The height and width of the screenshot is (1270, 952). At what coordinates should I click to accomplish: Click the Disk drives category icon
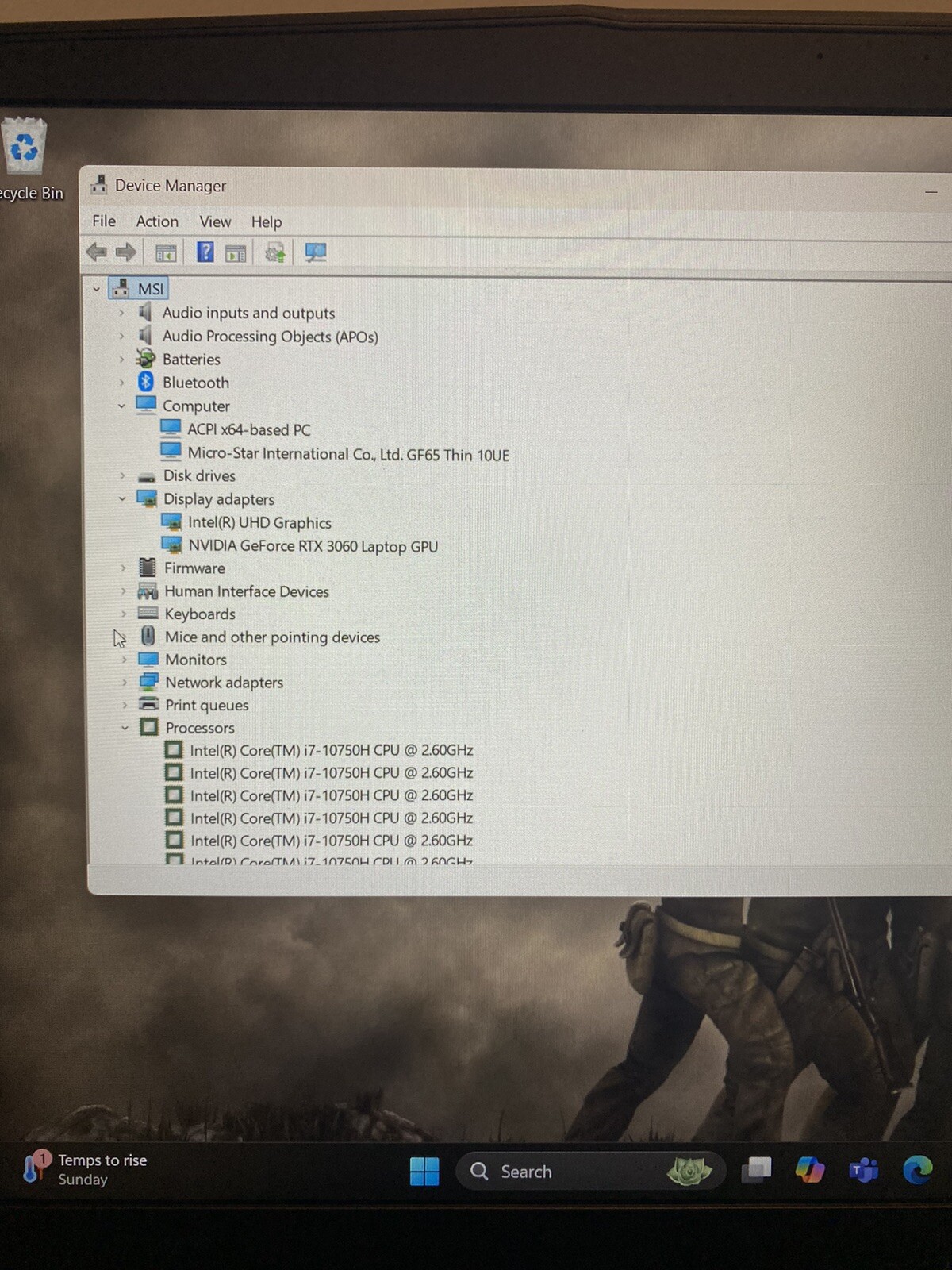pos(147,476)
